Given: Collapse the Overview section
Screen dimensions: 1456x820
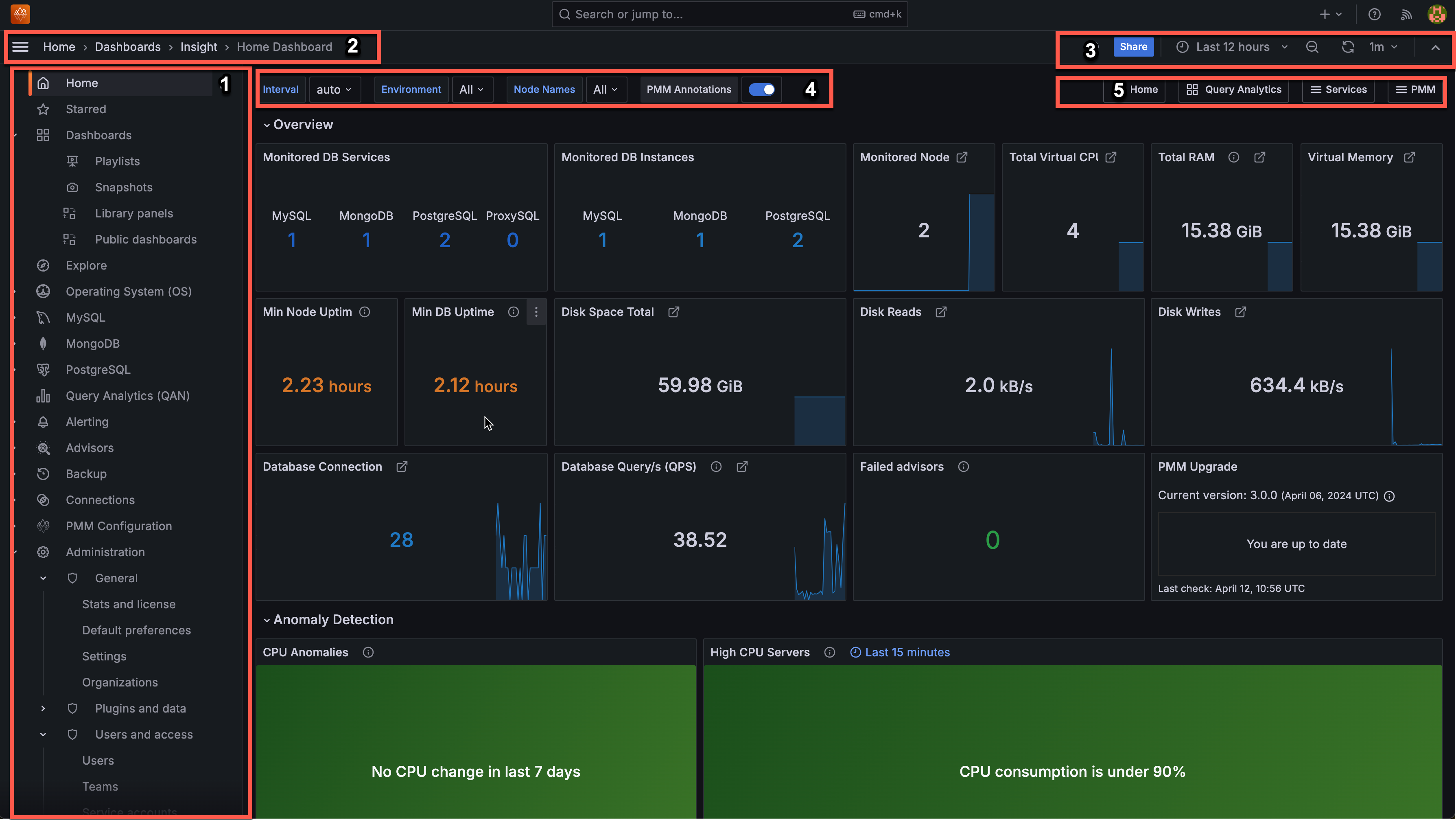Looking at the screenshot, I should tap(298, 125).
